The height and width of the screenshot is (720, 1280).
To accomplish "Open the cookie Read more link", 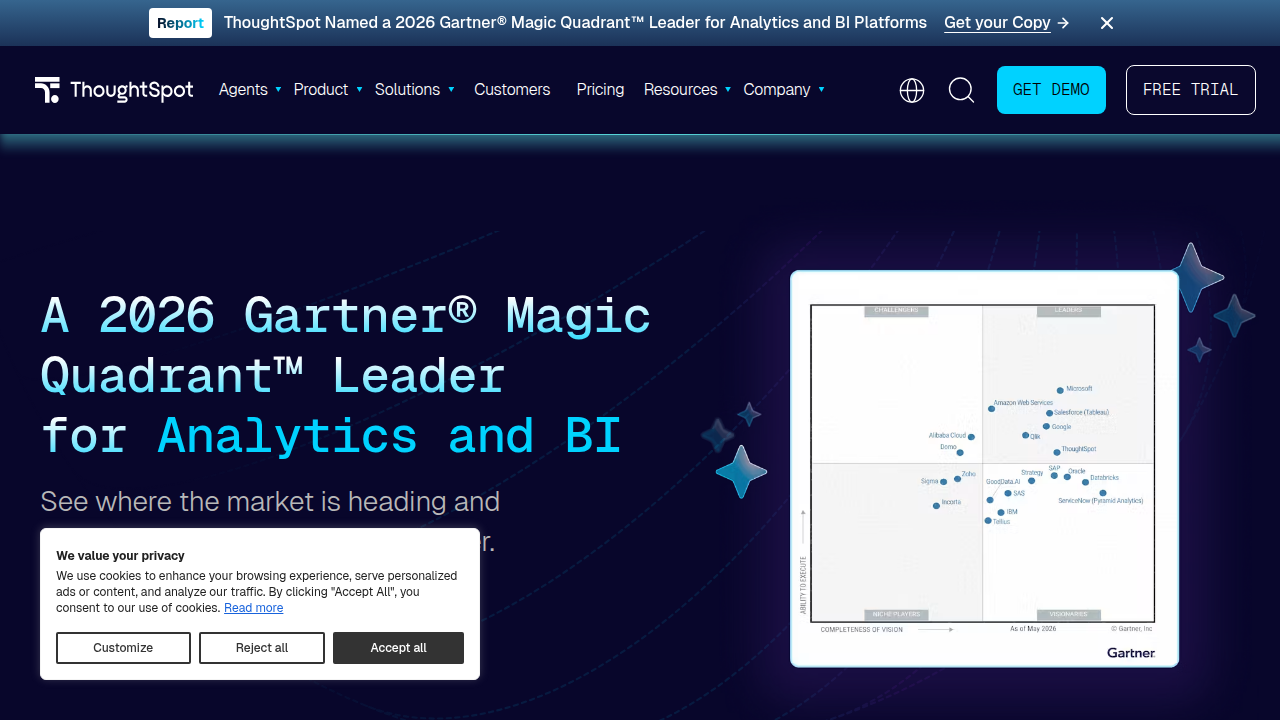I will (253, 608).
